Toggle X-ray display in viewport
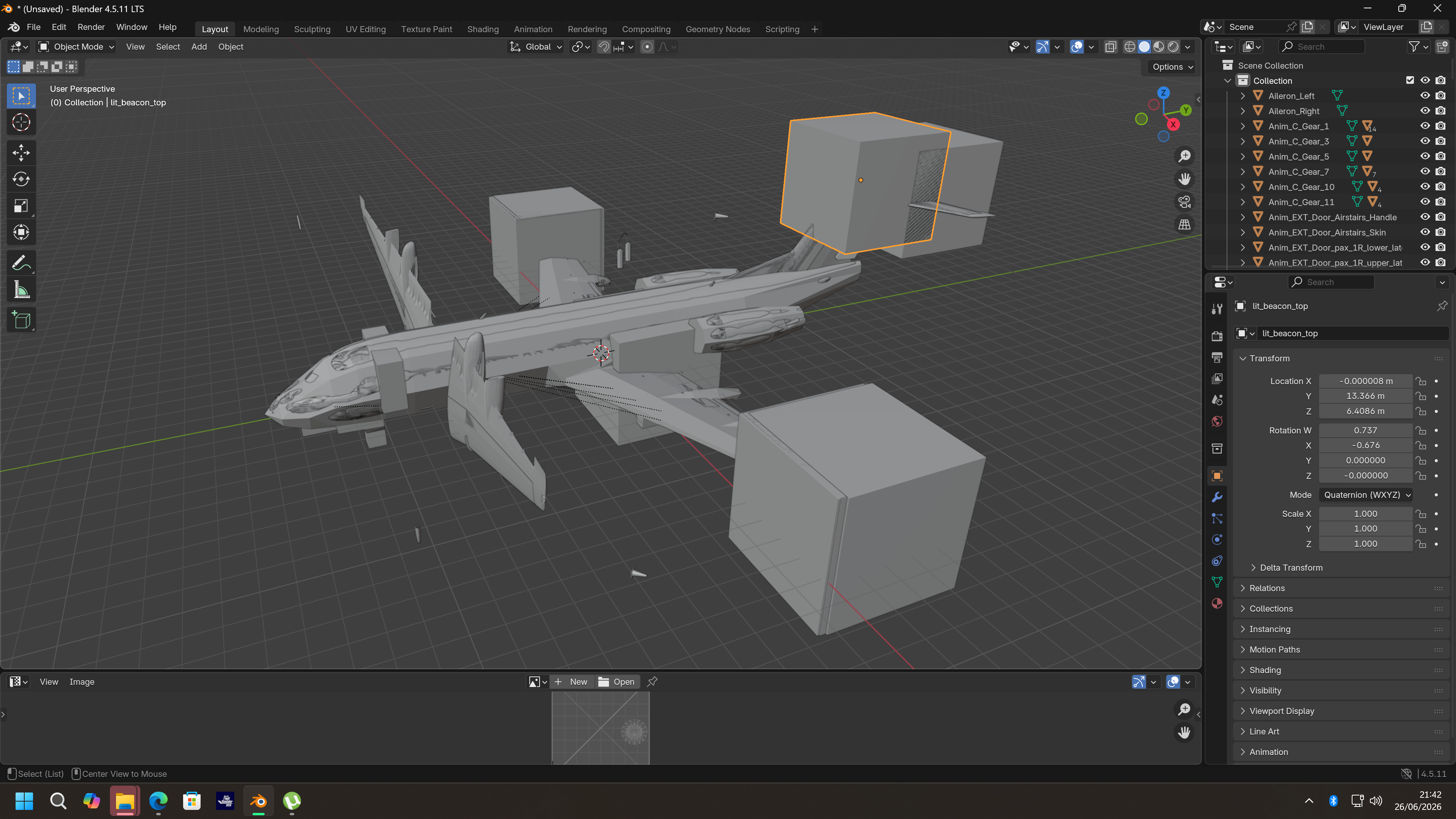The image size is (1456, 819). (x=1111, y=47)
